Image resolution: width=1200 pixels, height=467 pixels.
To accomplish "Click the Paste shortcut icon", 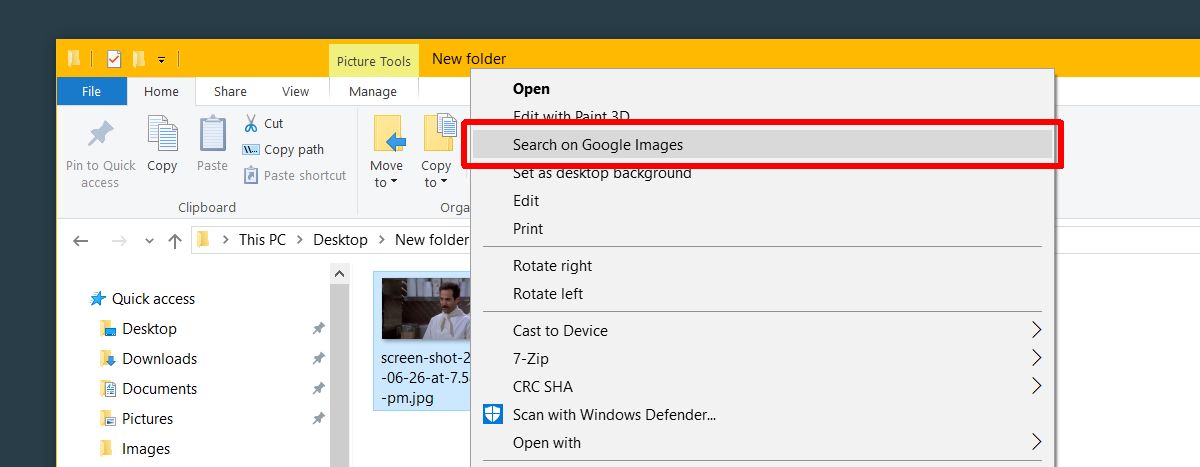I will tap(251, 175).
